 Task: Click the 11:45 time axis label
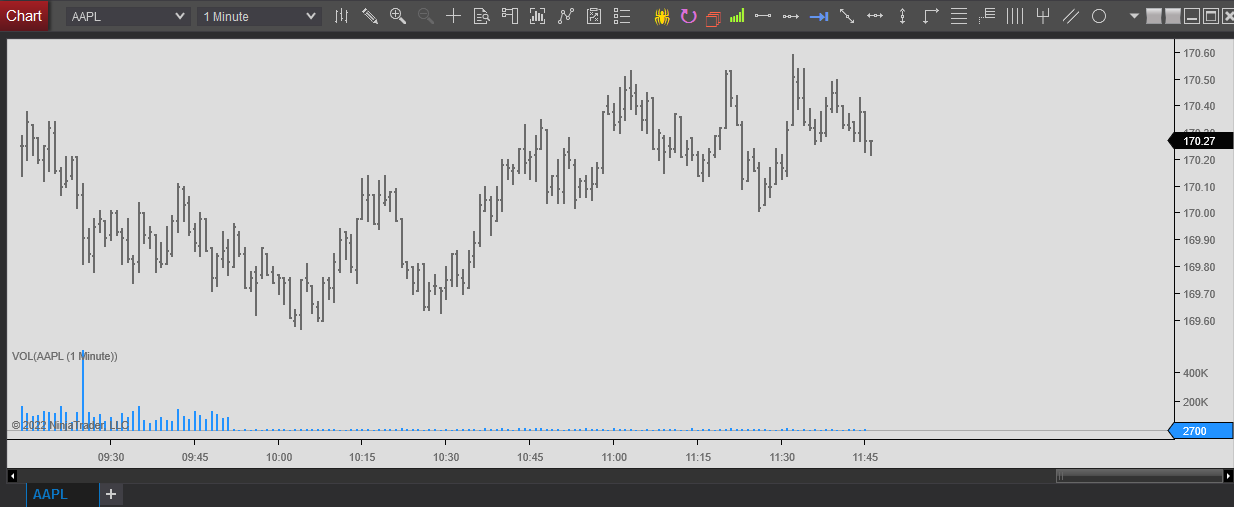pyautogui.click(x=865, y=457)
